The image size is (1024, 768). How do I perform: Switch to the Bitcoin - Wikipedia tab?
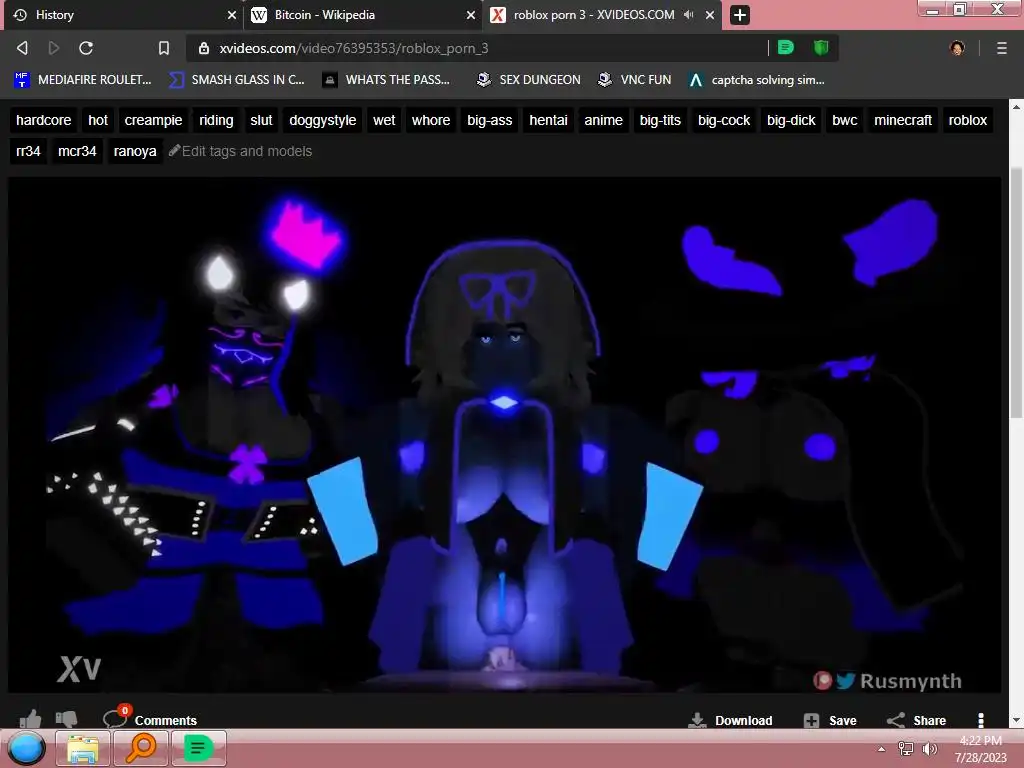[x=362, y=15]
